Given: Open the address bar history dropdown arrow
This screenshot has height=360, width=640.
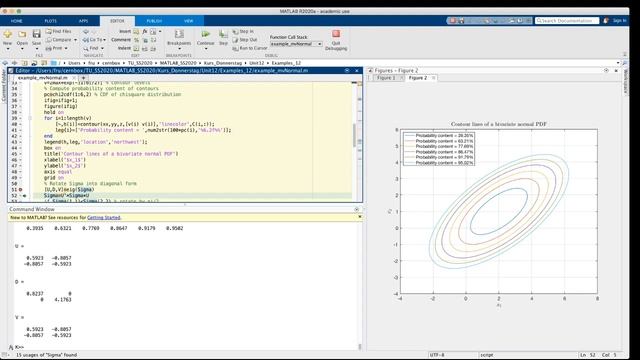Looking at the screenshot, I should (x=618, y=63).
